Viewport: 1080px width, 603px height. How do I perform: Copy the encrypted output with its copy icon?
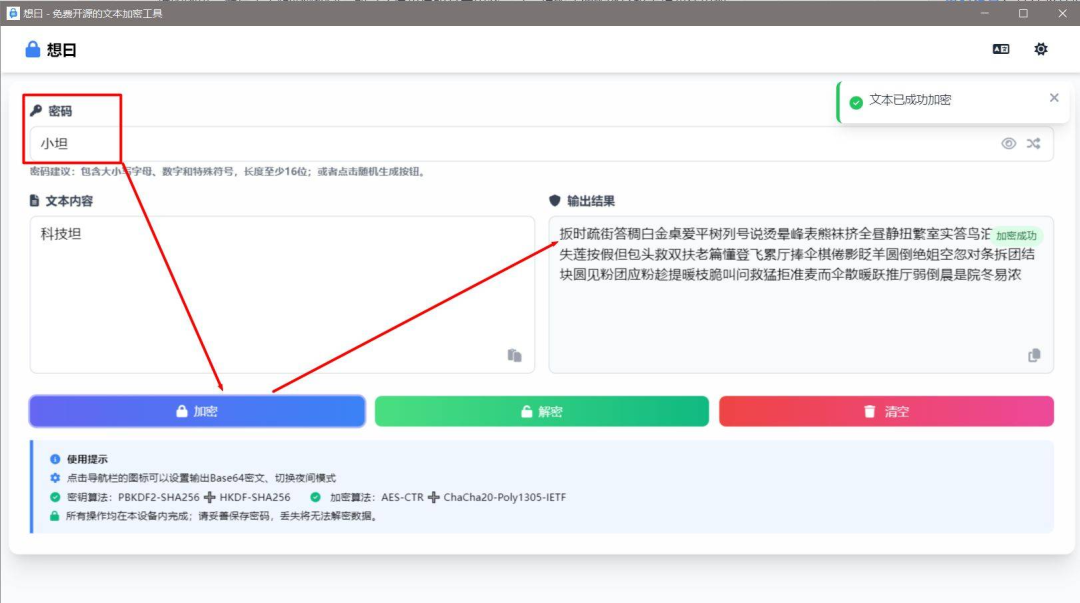1035,355
